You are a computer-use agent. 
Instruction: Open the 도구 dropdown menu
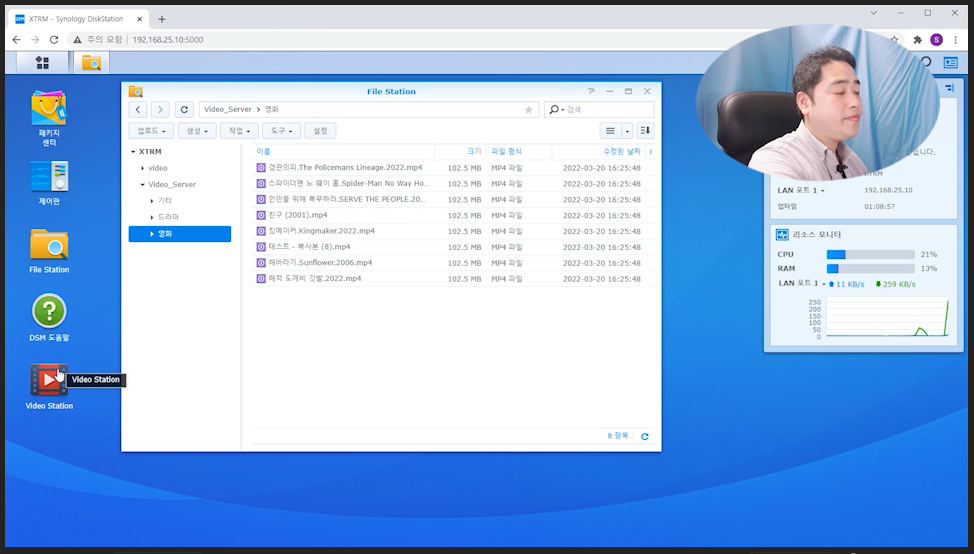coord(281,130)
